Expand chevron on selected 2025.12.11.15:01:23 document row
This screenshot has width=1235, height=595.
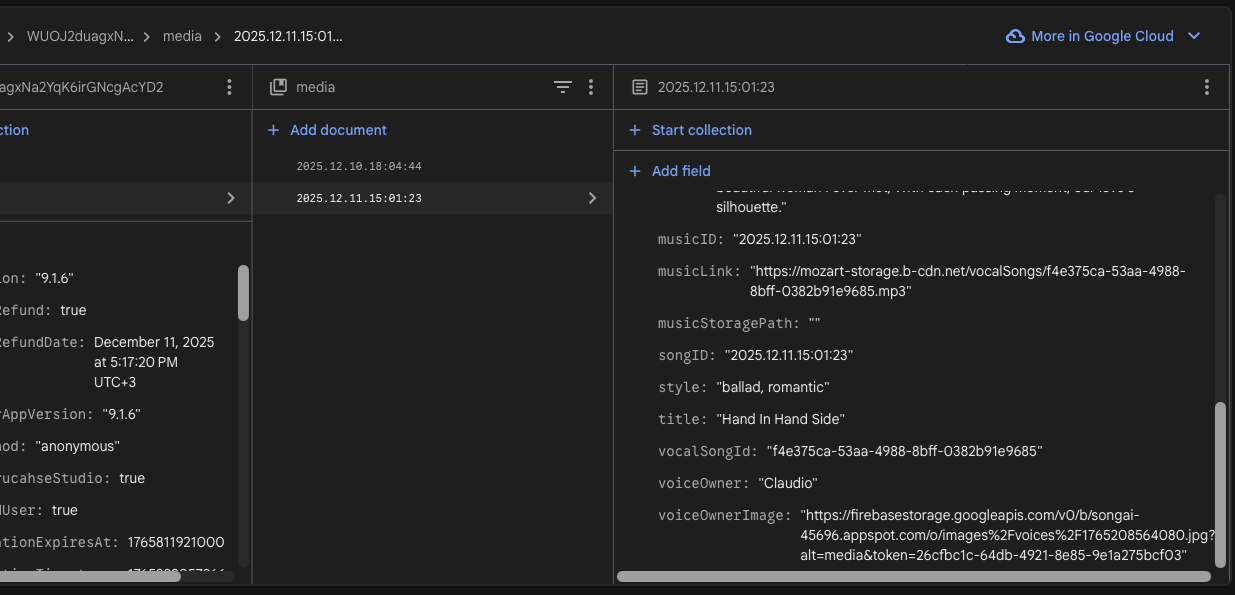pyautogui.click(x=592, y=198)
